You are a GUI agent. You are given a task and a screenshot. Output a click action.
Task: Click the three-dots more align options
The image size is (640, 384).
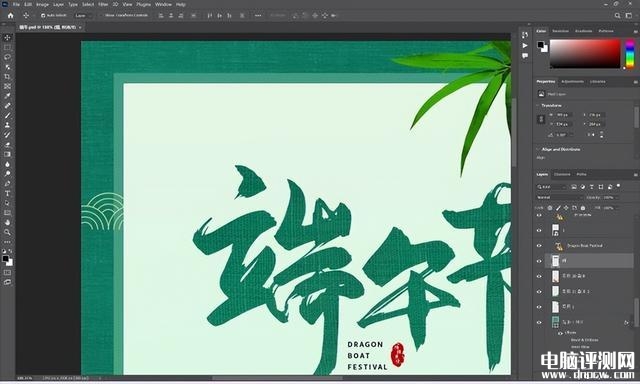258,16
